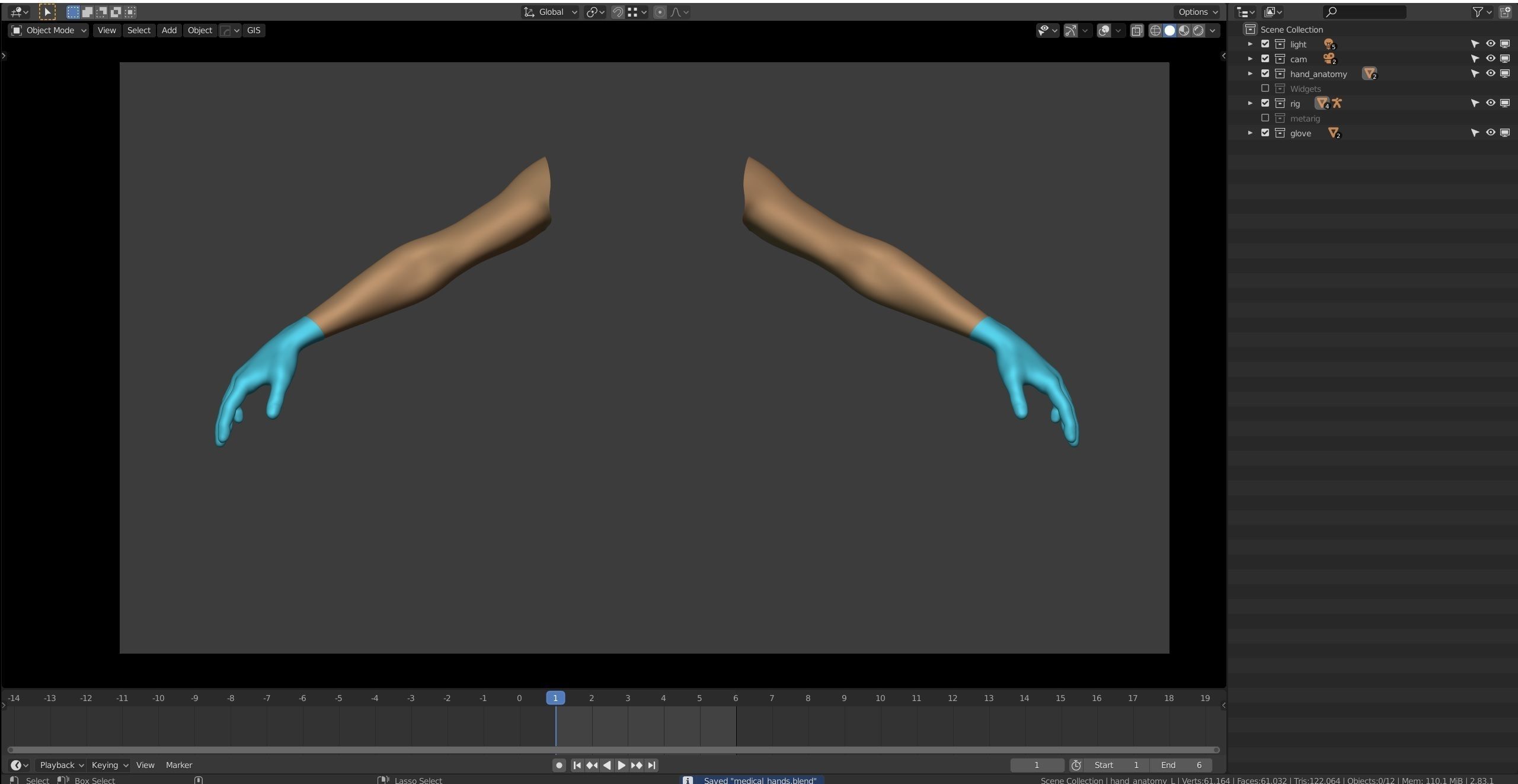Open the Playback popover
Image resolution: width=1518 pixels, height=784 pixels.
coord(60,765)
